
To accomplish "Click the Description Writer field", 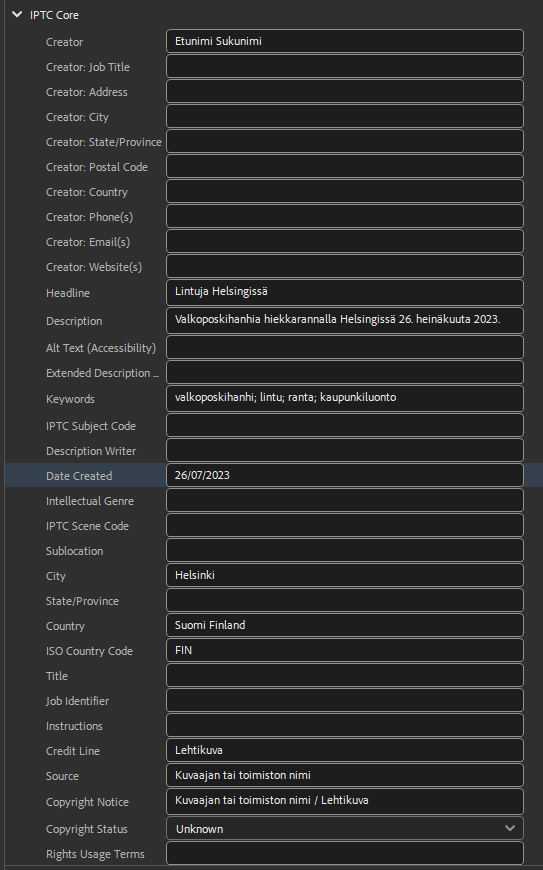I will [x=345, y=450].
